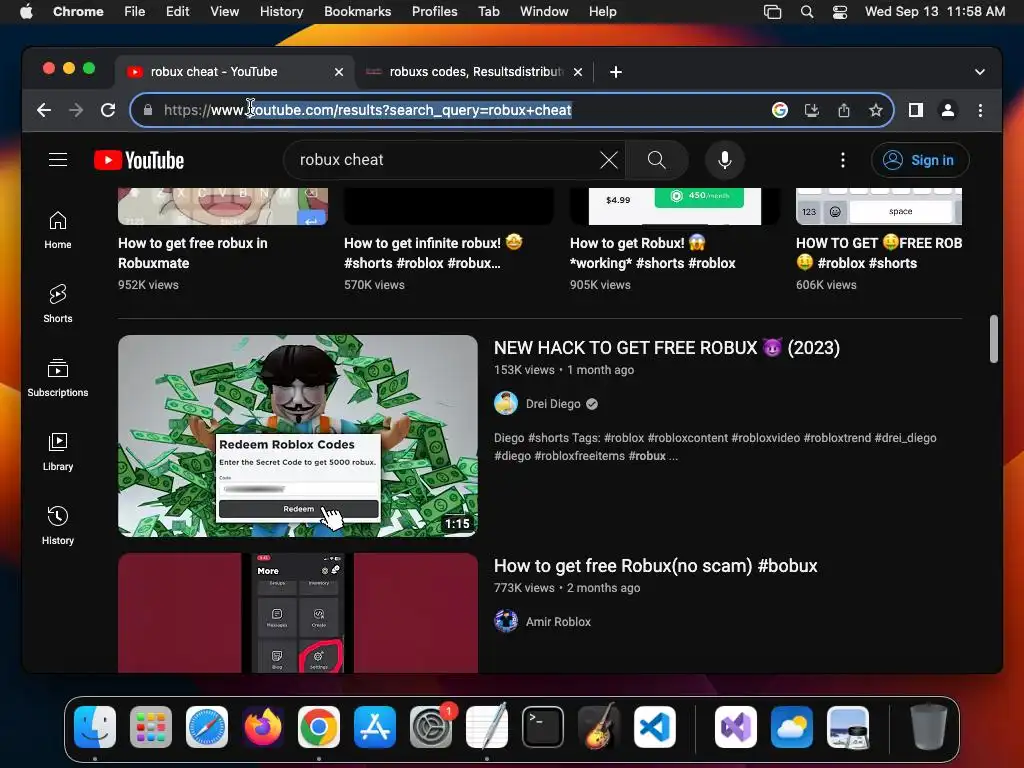1024x768 pixels.
Task: Open the Chrome menu bar item
Action: pos(78,12)
